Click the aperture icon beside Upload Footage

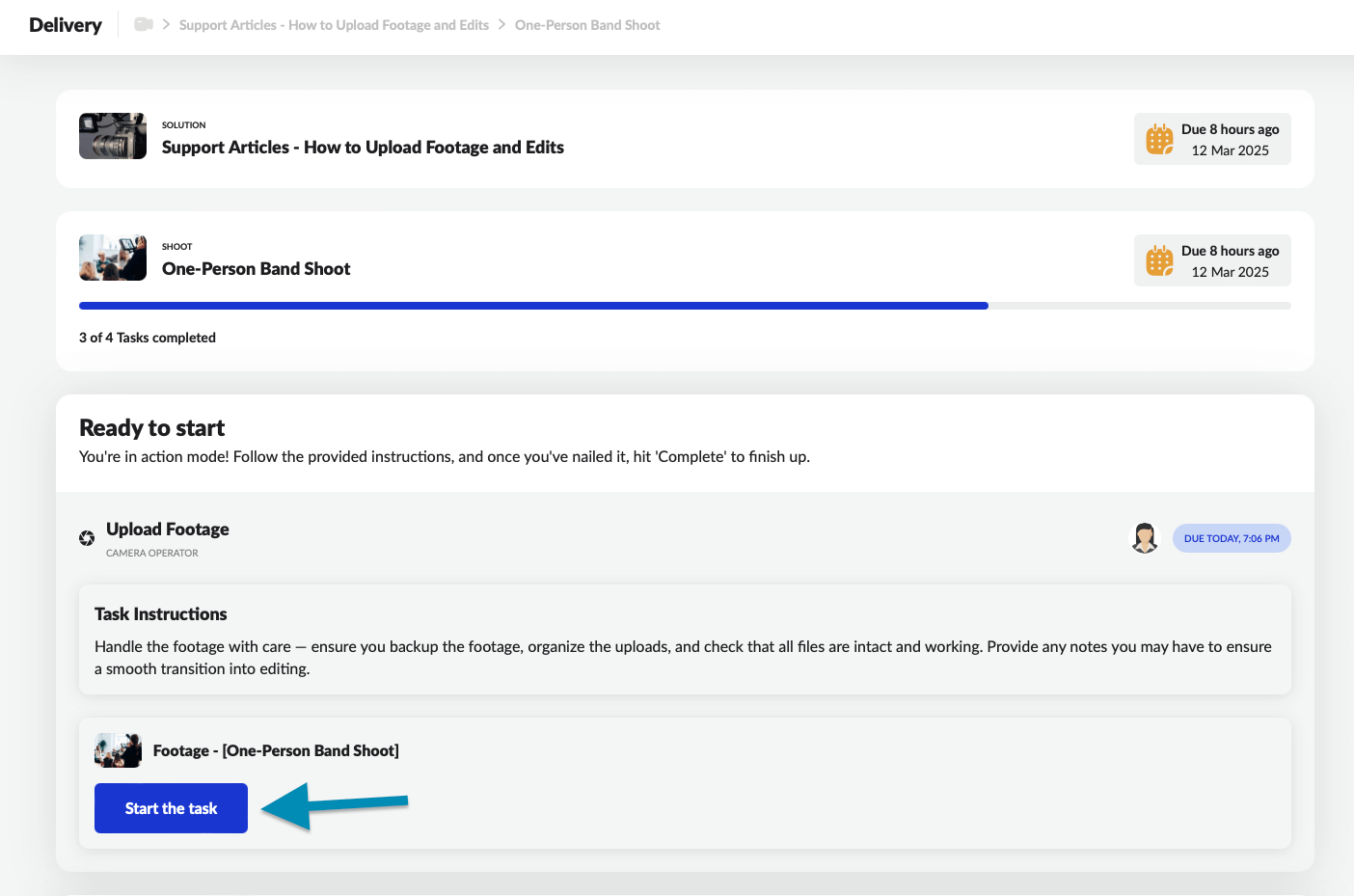(87, 538)
